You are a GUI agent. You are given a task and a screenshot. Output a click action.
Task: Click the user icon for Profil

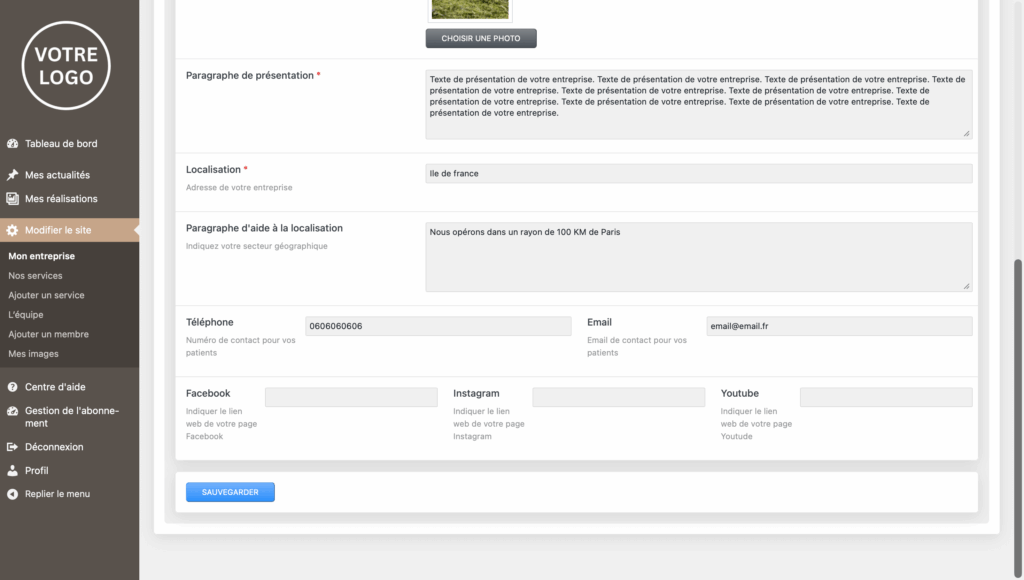[13, 471]
